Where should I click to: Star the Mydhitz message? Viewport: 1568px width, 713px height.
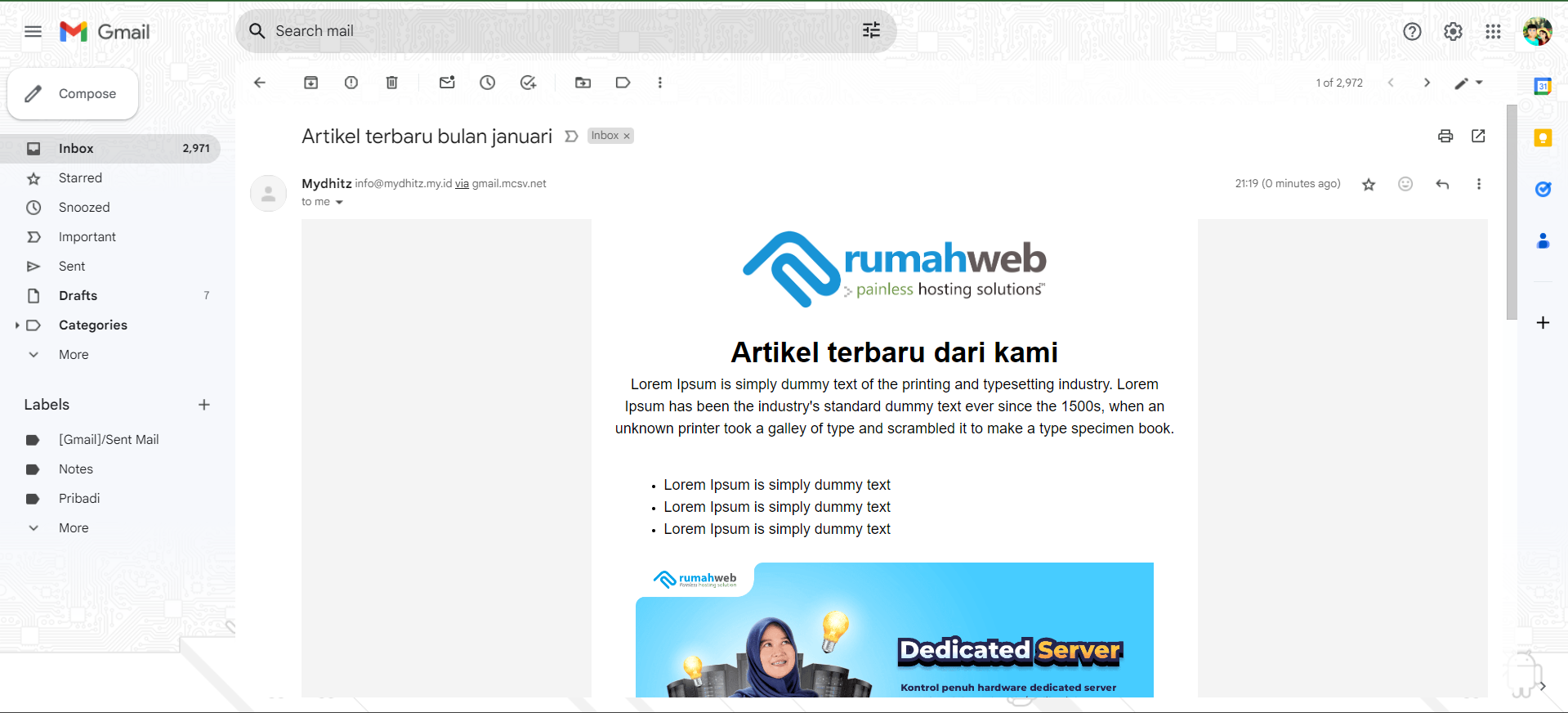[x=1369, y=184]
